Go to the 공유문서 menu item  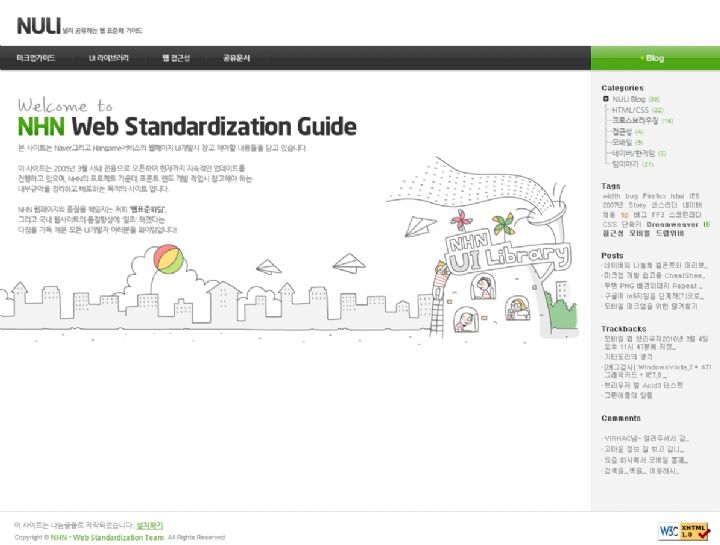(x=236, y=58)
